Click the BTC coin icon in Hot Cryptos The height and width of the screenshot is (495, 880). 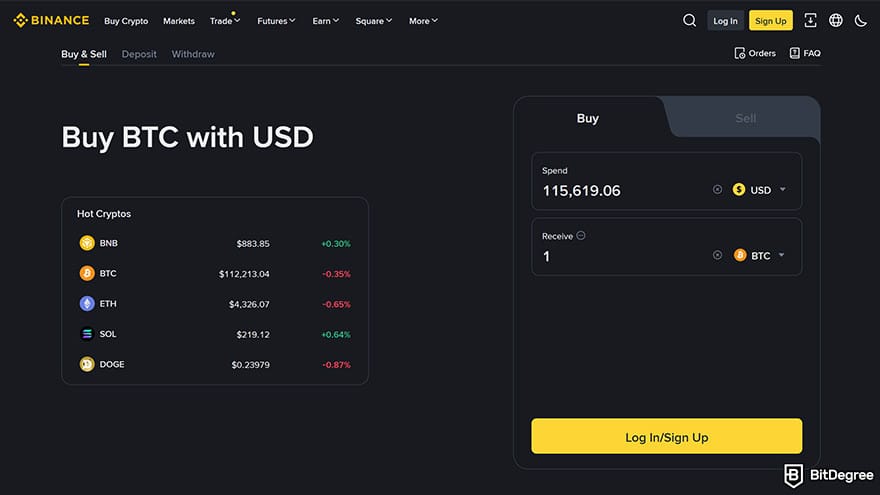coord(87,273)
